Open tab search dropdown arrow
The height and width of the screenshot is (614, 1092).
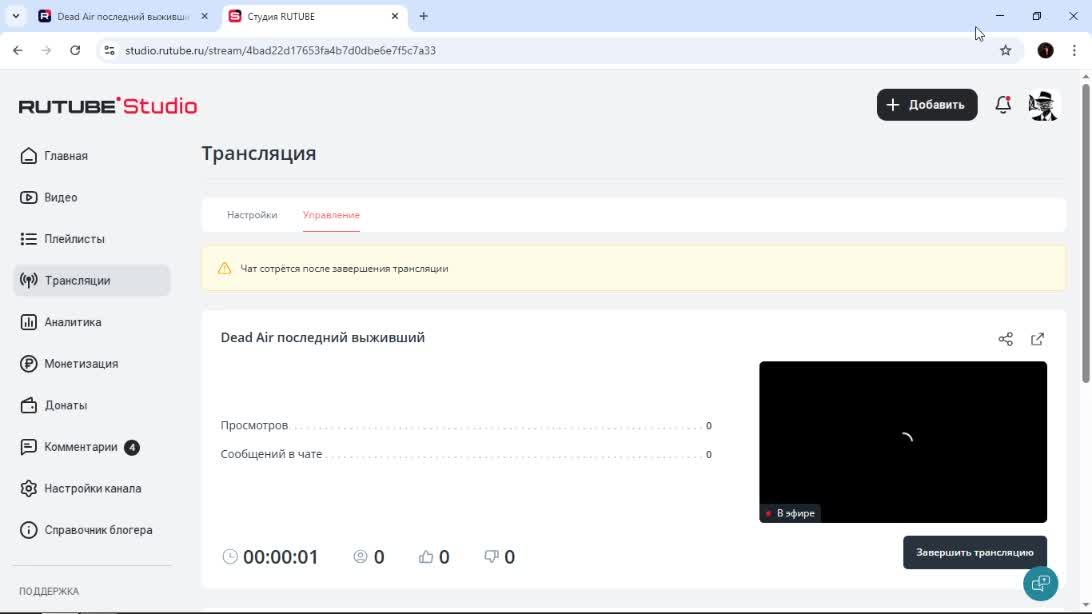(15, 16)
